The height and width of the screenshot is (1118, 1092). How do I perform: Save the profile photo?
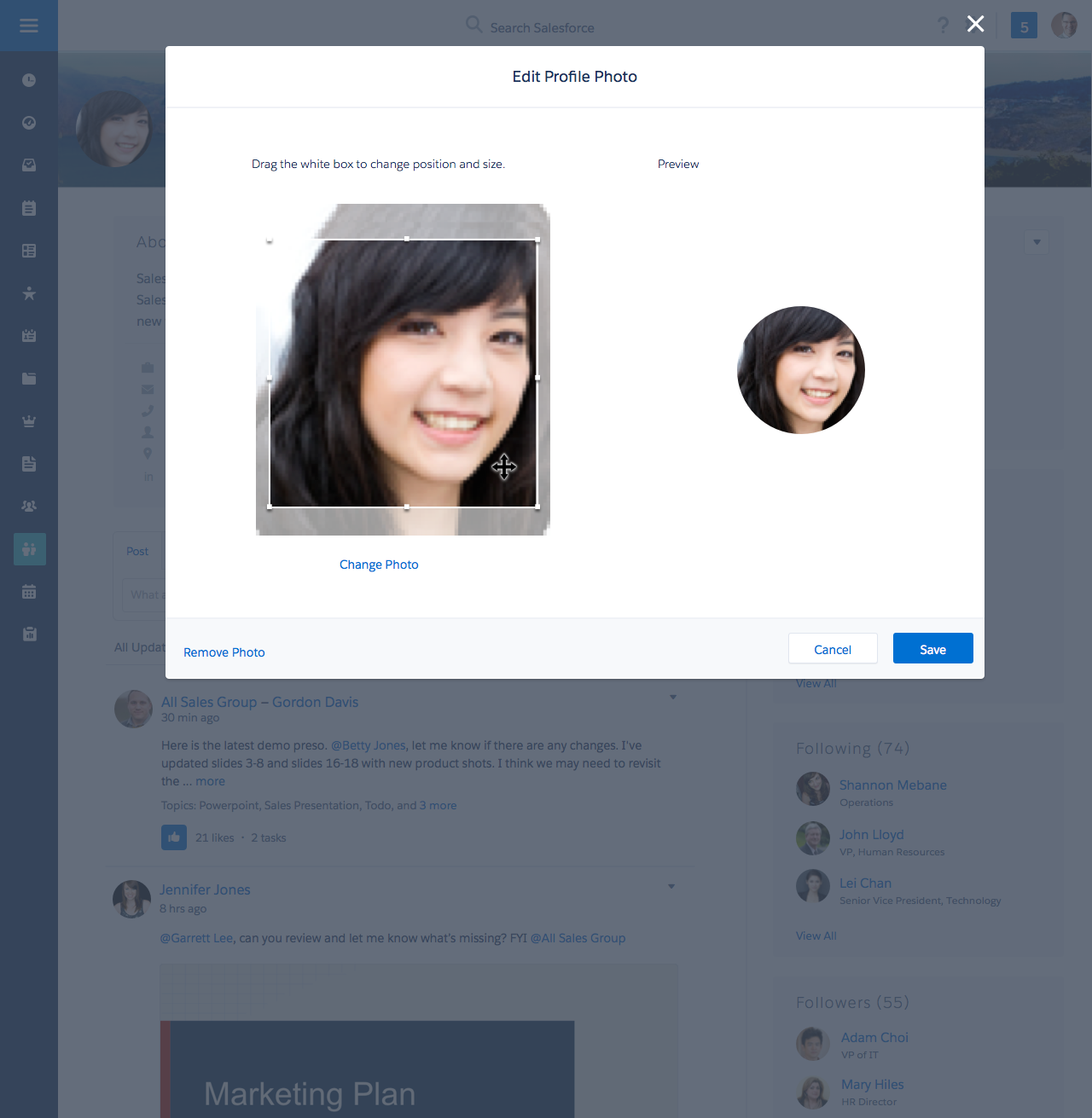[932, 649]
